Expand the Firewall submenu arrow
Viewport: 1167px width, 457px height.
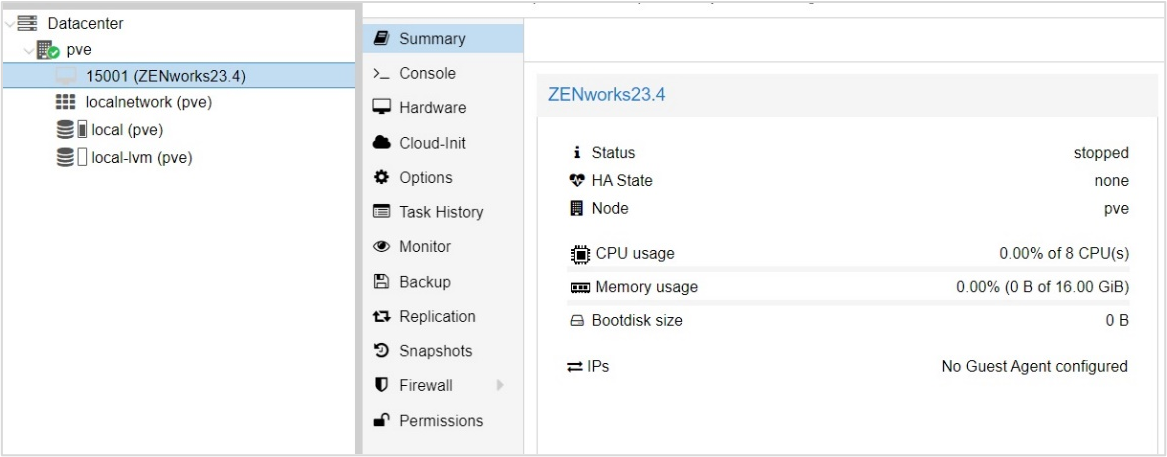[500, 386]
